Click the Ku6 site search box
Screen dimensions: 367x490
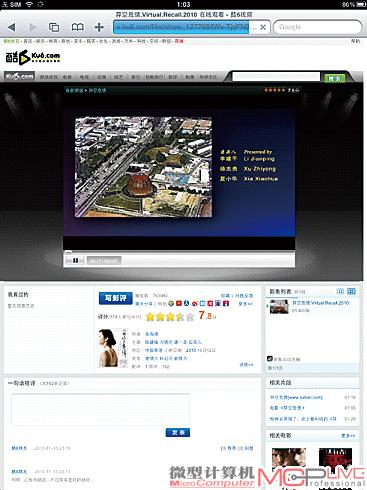[276, 77]
